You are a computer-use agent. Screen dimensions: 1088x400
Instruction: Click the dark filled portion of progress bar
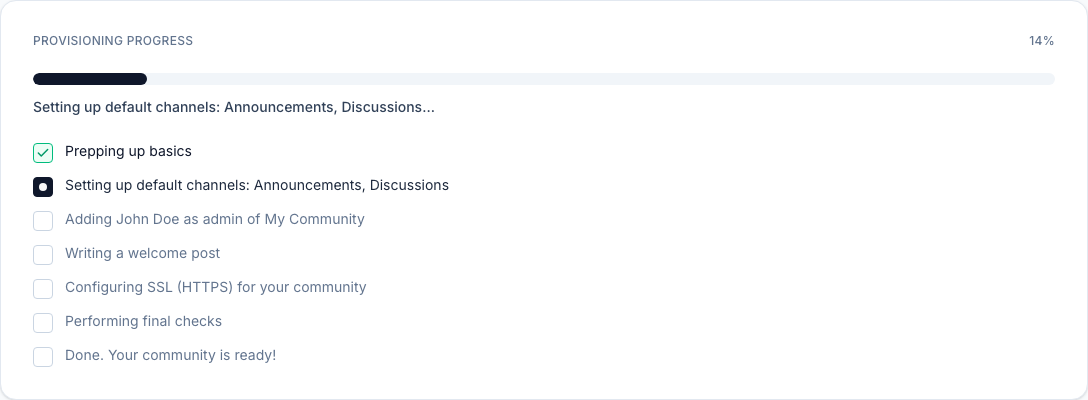tap(90, 79)
